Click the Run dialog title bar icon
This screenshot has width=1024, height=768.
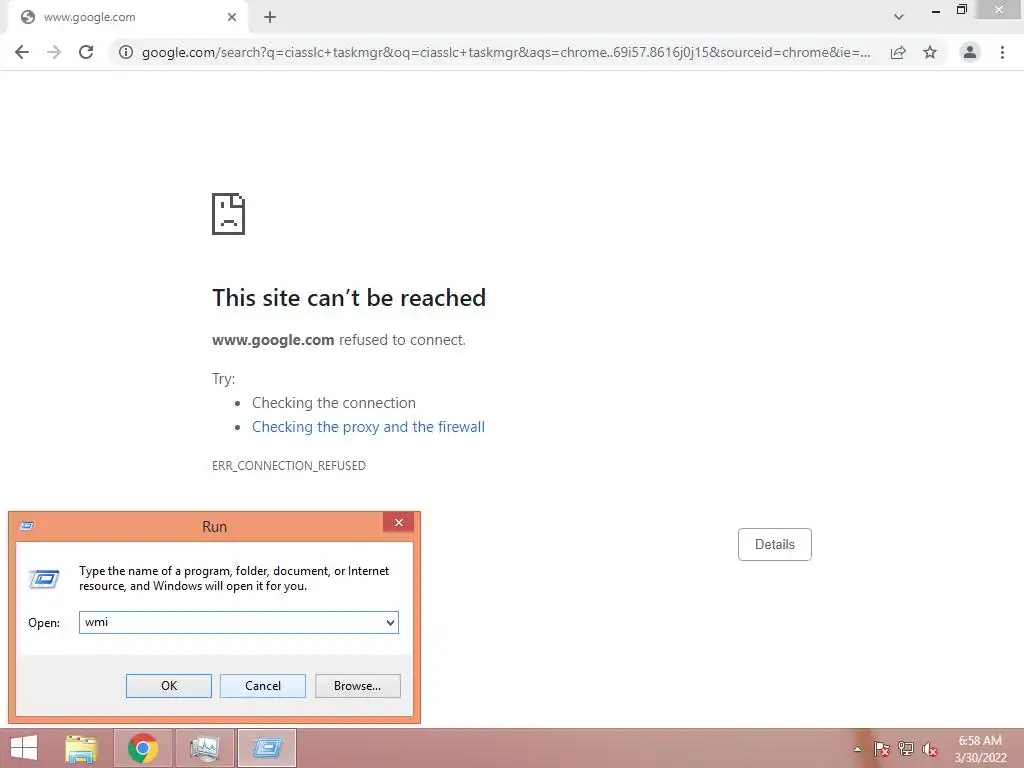[x=27, y=526]
